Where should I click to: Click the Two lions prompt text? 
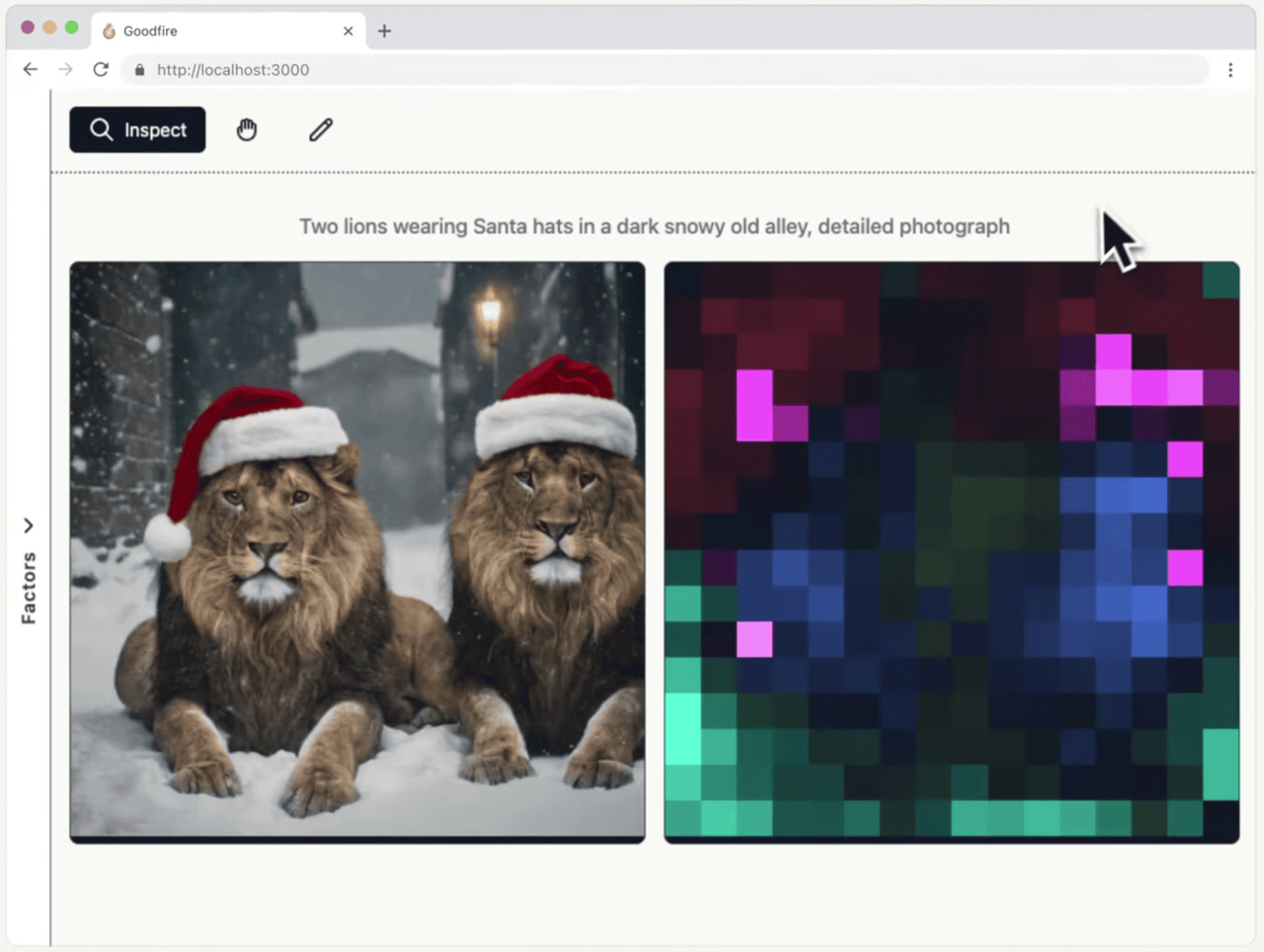[654, 226]
